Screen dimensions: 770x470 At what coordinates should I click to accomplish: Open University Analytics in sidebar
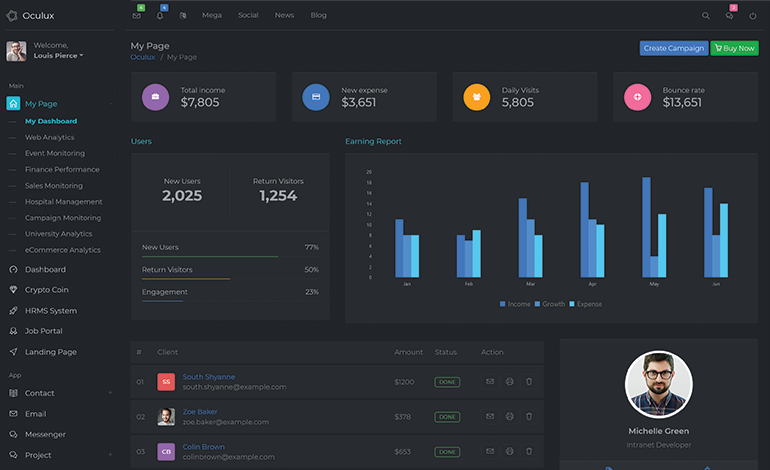pyautogui.click(x=58, y=234)
